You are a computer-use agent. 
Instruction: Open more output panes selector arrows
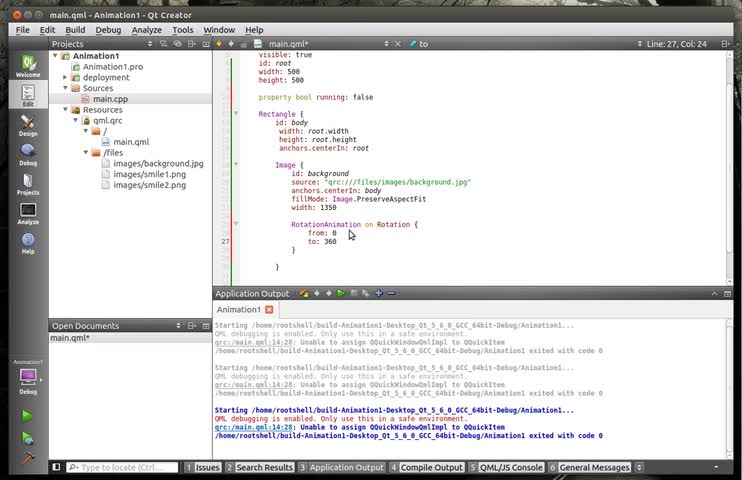click(x=639, y=467)
